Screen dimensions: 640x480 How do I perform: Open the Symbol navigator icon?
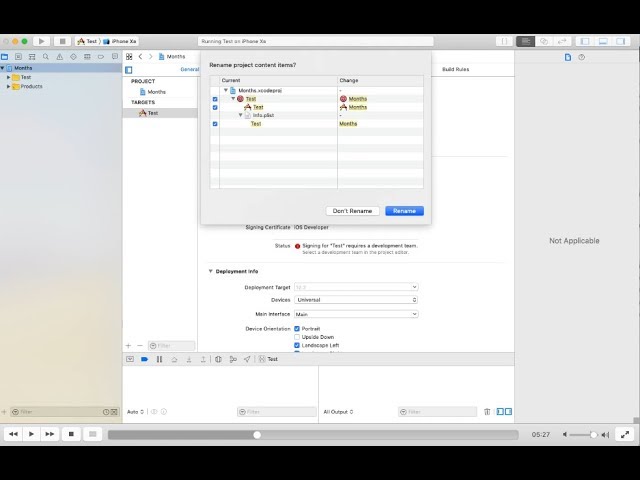[32, 57]
